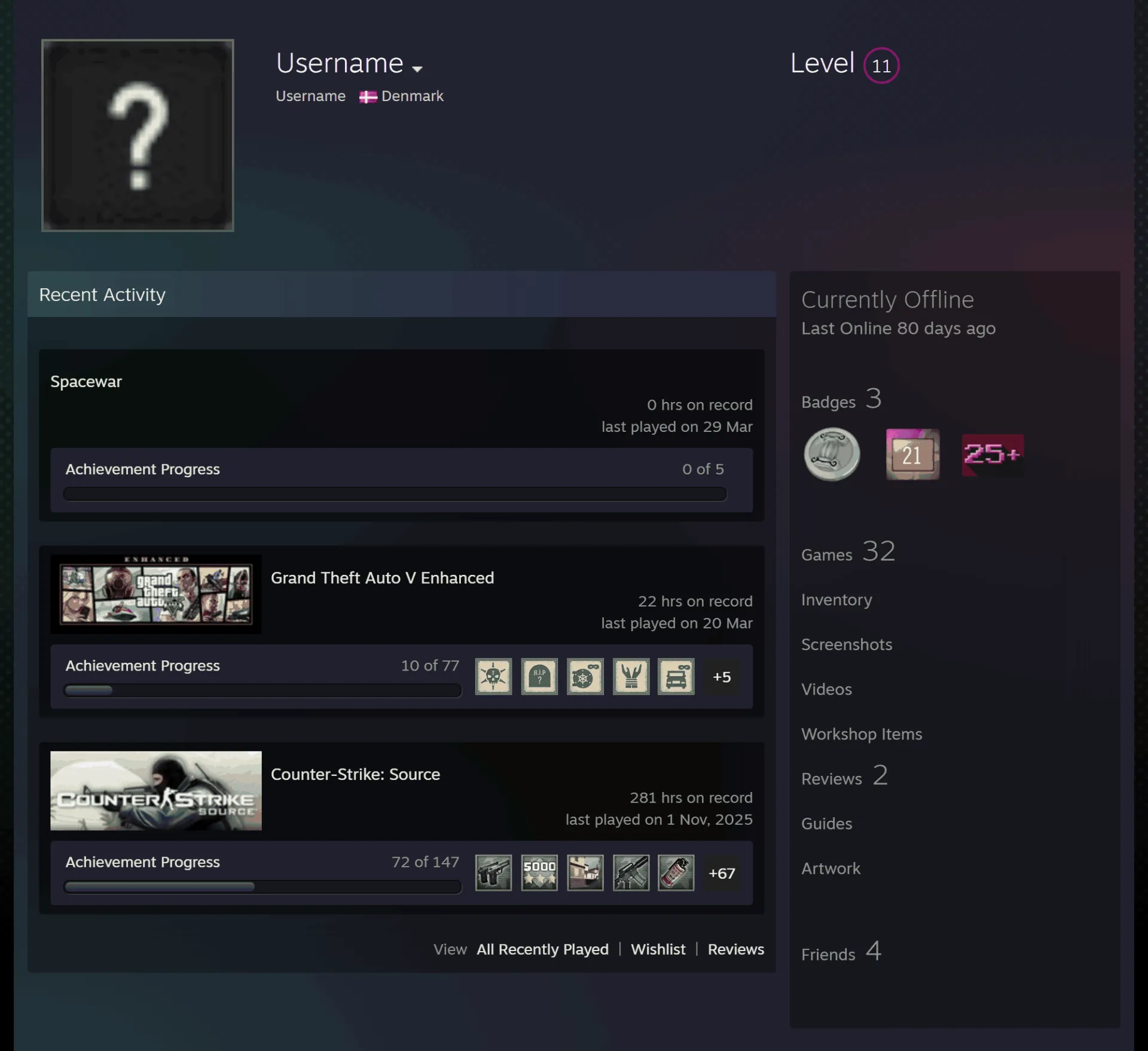Open the Screenshots page
The height and width of the screenshot is (1051, 1148).
tap(847, 644)
